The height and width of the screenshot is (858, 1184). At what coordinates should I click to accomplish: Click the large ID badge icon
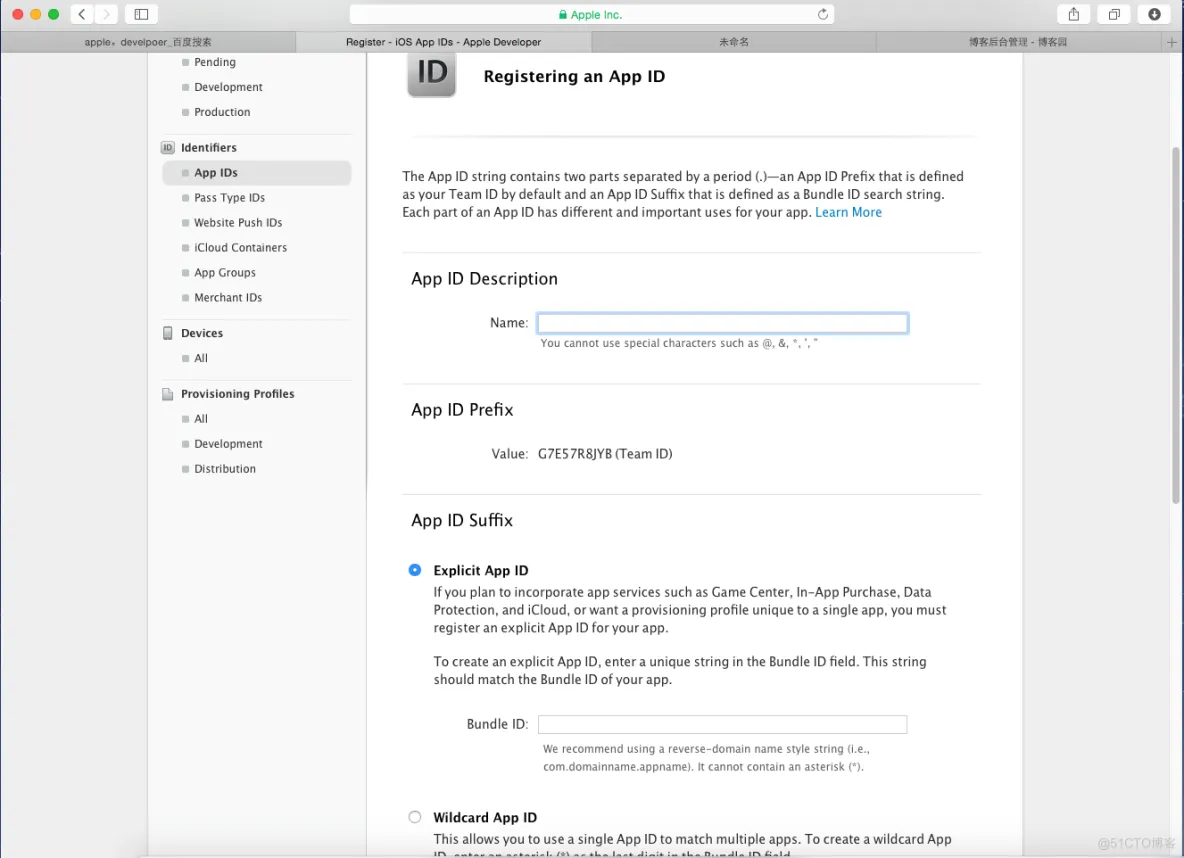click(432, 74)
